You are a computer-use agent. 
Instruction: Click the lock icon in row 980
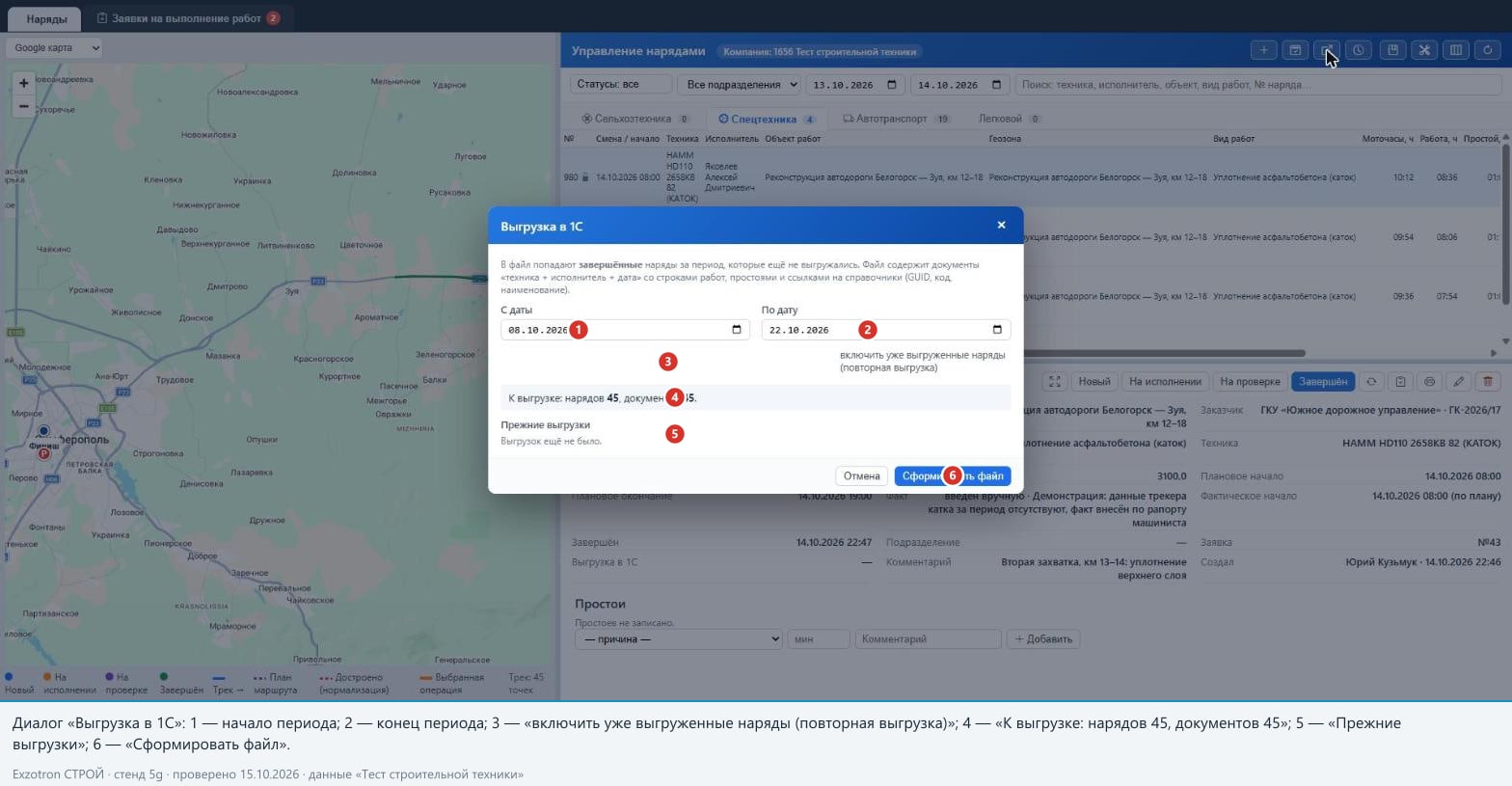pos(585,177)
